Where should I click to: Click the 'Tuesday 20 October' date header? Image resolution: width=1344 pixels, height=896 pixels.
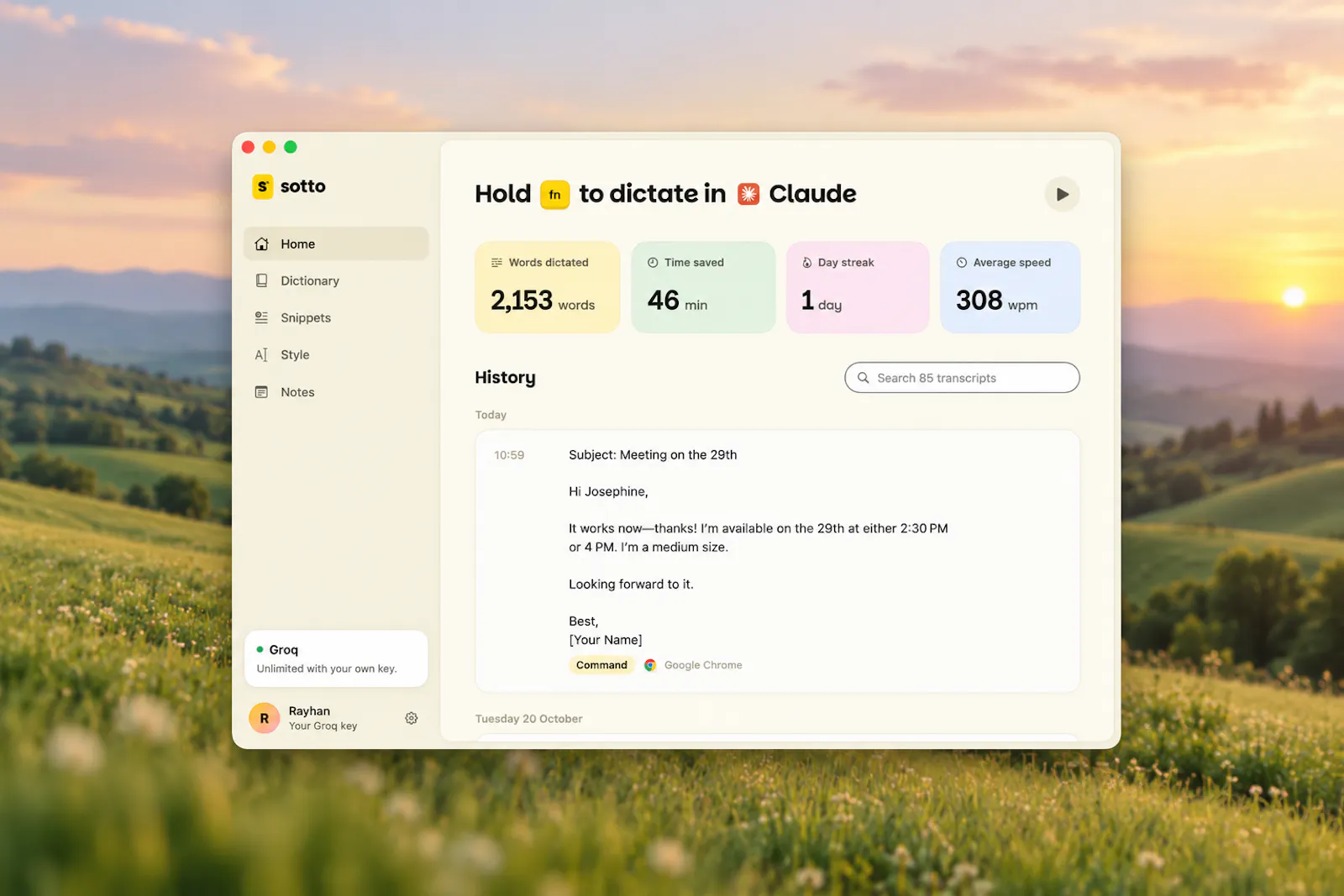pyautogui.click(x=528, y=719)
